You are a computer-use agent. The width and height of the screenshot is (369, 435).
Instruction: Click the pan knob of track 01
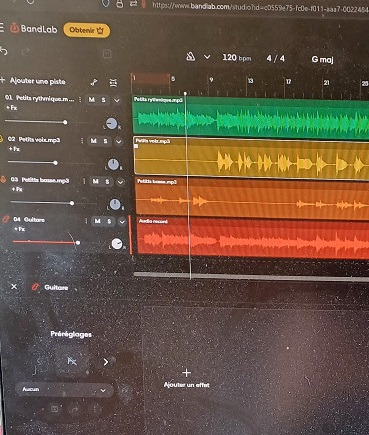coord(112,123)
